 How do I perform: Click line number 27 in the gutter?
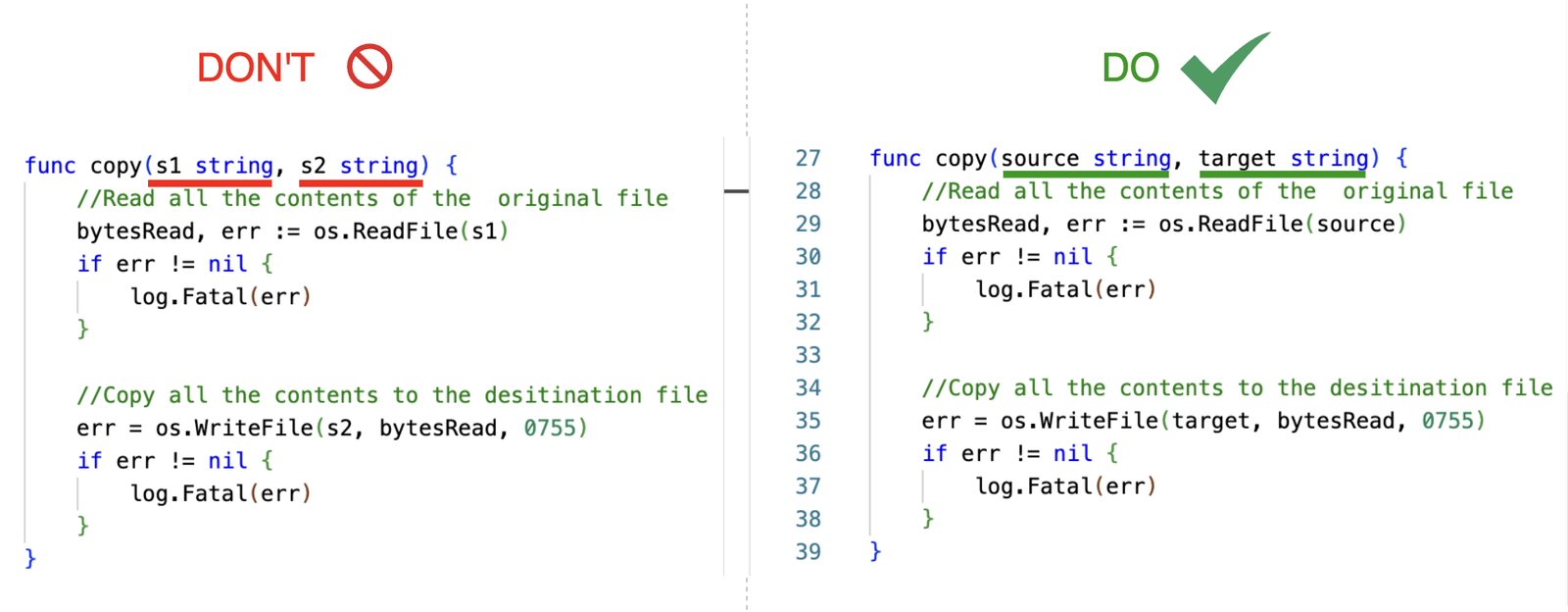coord(808,158)
